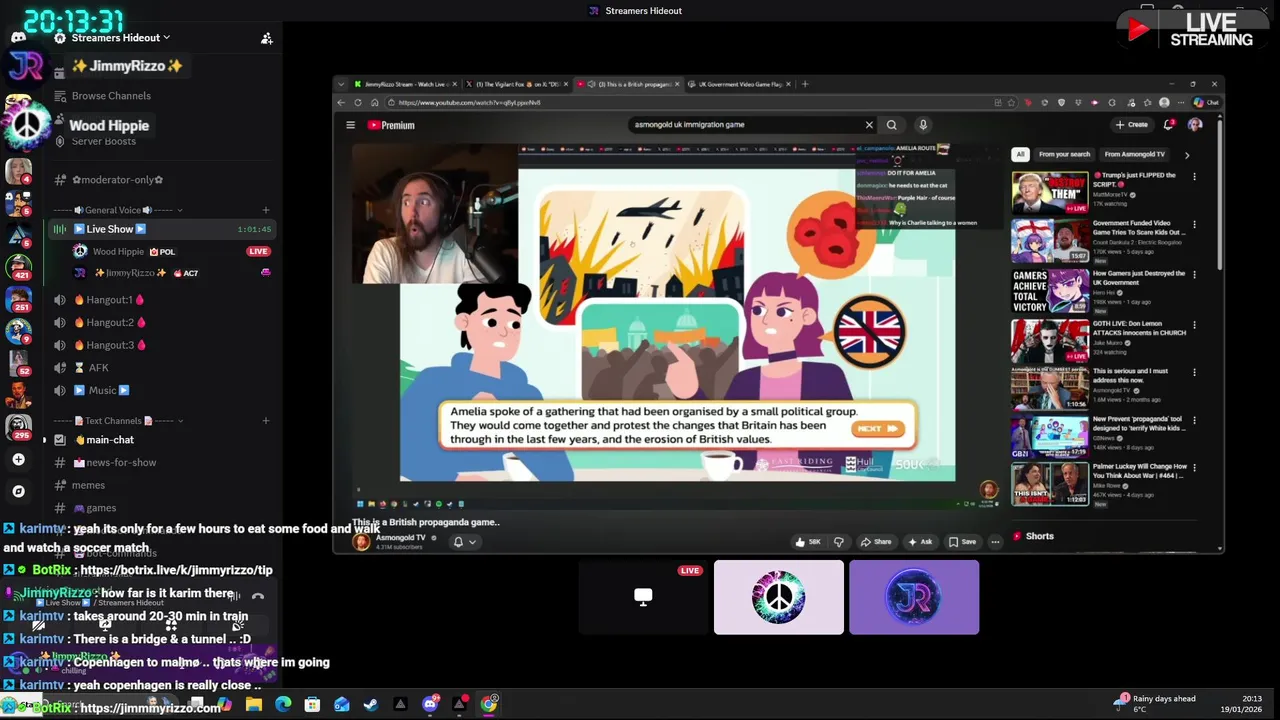The image size is (1280, 720).
Task: Open server icon with 421 badge
Action: point(18,265)
